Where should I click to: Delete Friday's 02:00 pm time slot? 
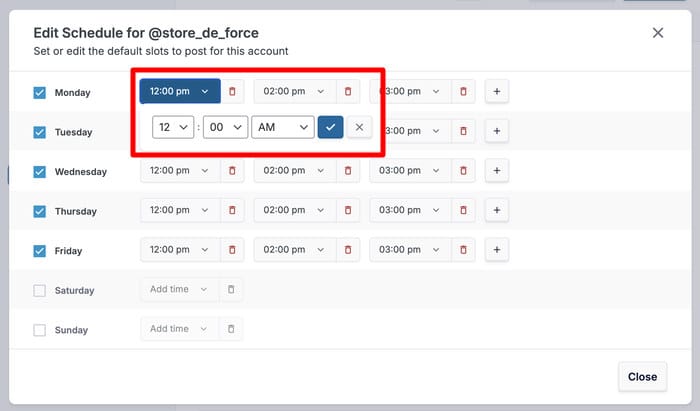tap(347, 250)
